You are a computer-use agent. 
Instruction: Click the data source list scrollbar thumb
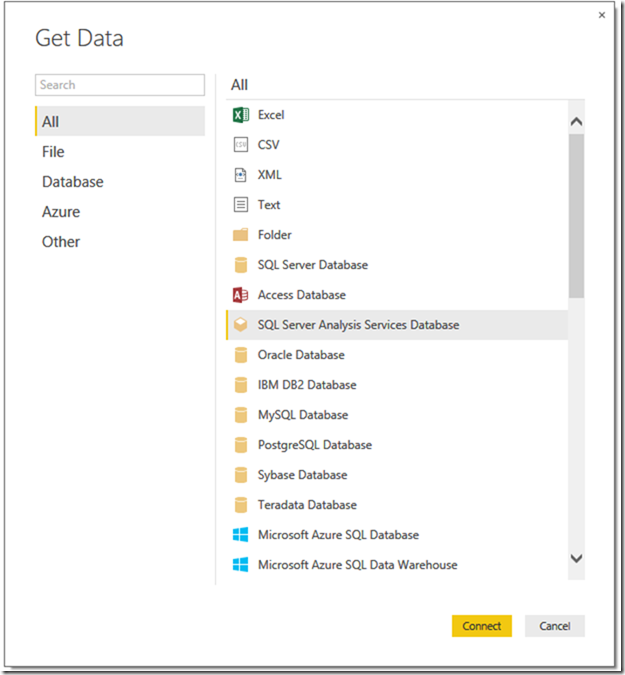pos(576,216)
